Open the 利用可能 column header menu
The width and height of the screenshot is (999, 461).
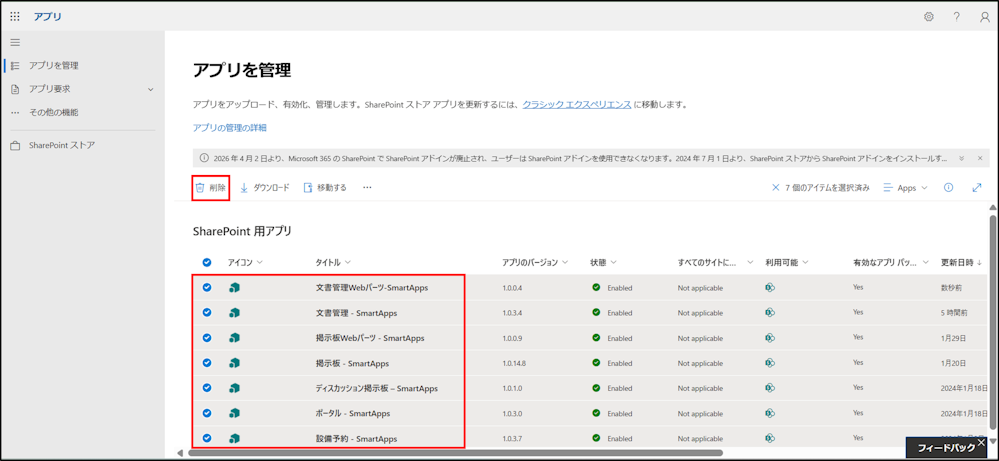pyautogui.click(x=787, y=262)
